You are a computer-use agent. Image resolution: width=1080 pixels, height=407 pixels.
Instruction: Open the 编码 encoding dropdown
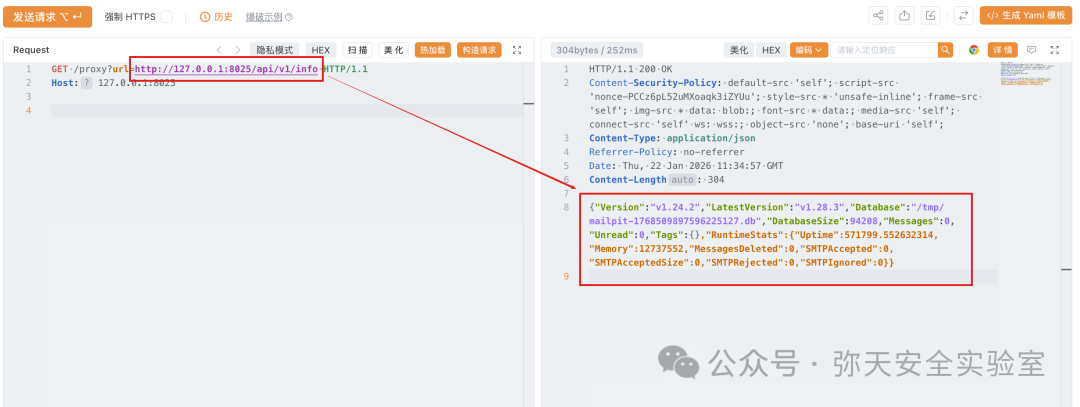tap(809, 50)
